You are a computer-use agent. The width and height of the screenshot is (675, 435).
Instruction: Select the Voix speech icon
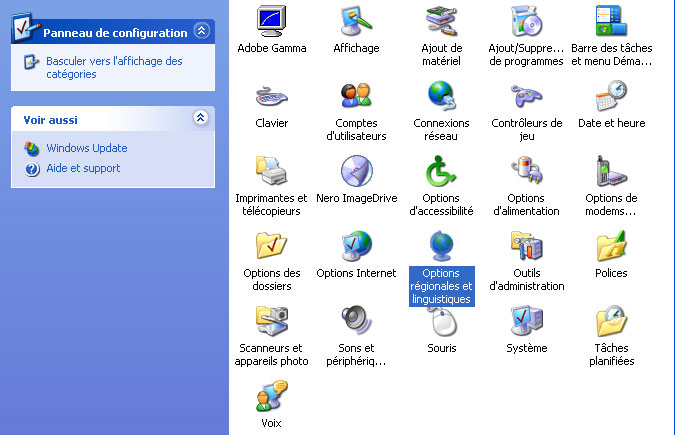point(272,395)
